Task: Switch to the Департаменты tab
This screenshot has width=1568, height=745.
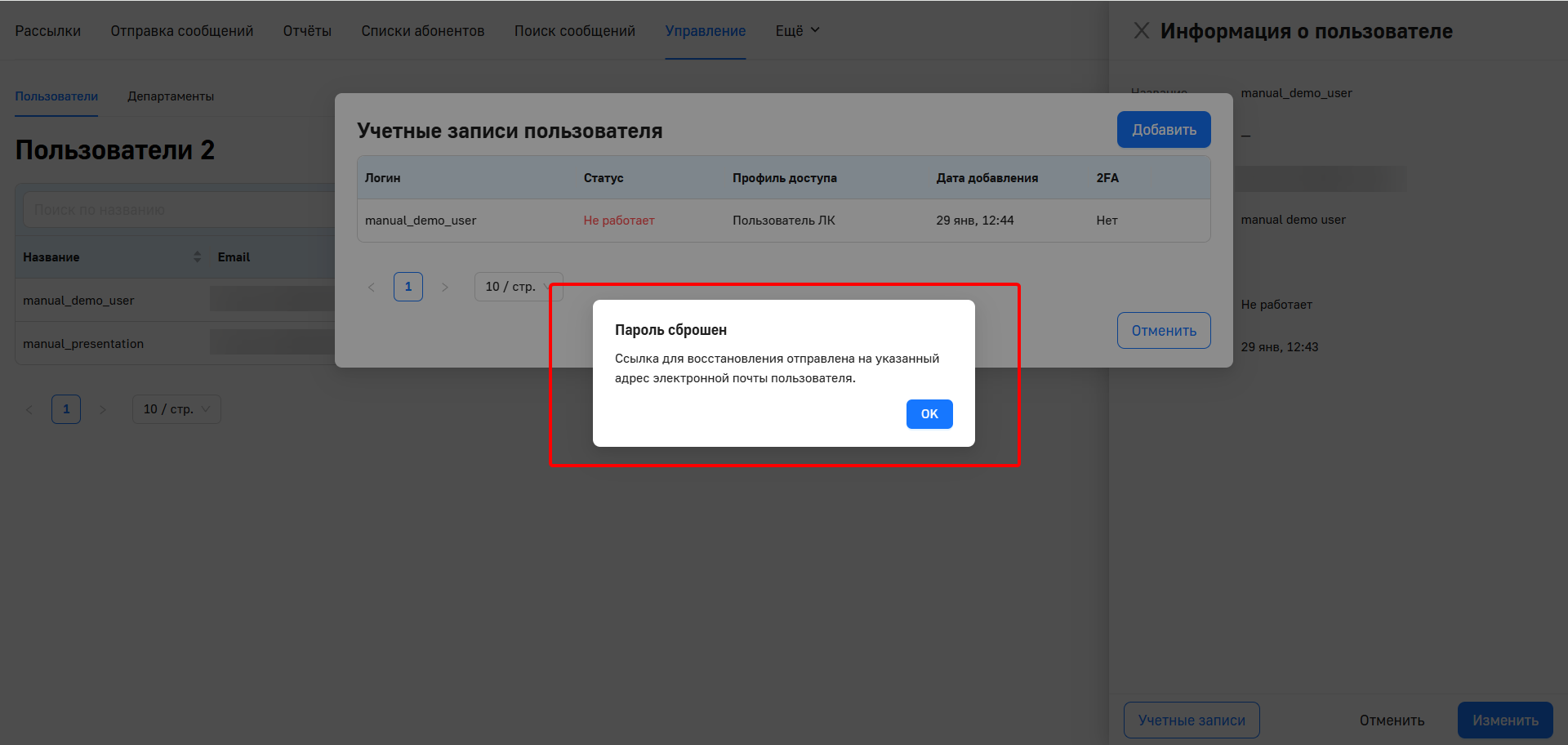Action: pos(171,96)
